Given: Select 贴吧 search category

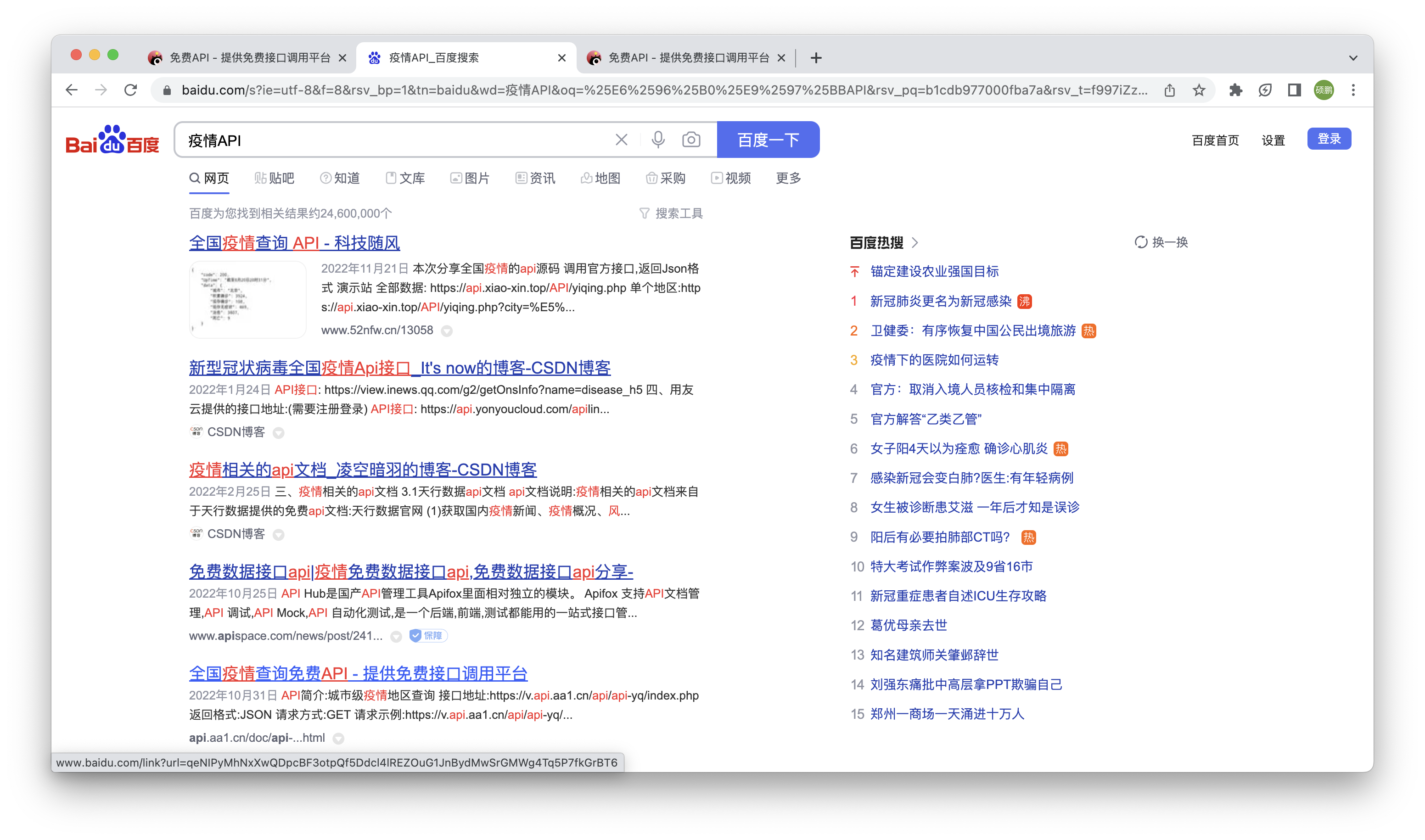Looking at the screenshot, I should tap(274, 178).
